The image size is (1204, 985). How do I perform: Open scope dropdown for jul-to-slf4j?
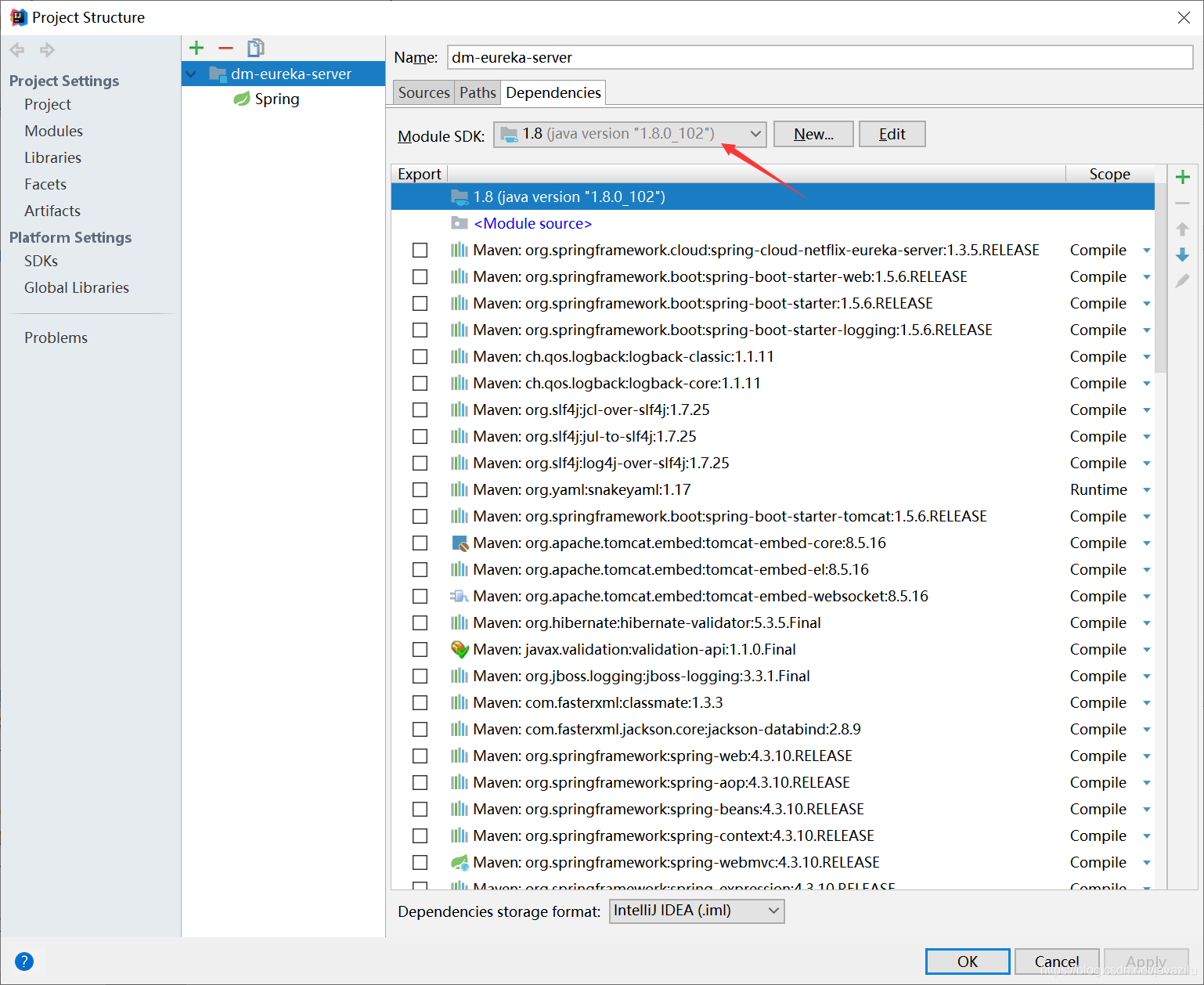point(1147,437)
